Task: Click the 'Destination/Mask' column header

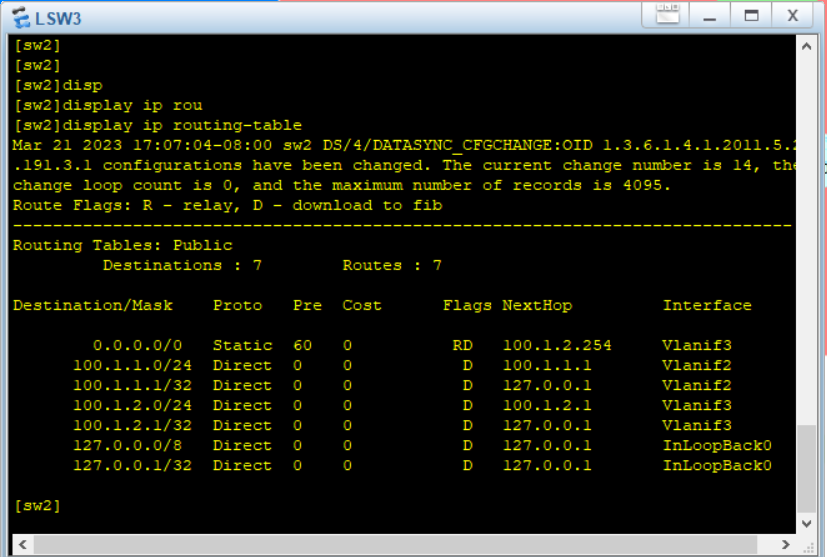Action: (x=93, y=305)
